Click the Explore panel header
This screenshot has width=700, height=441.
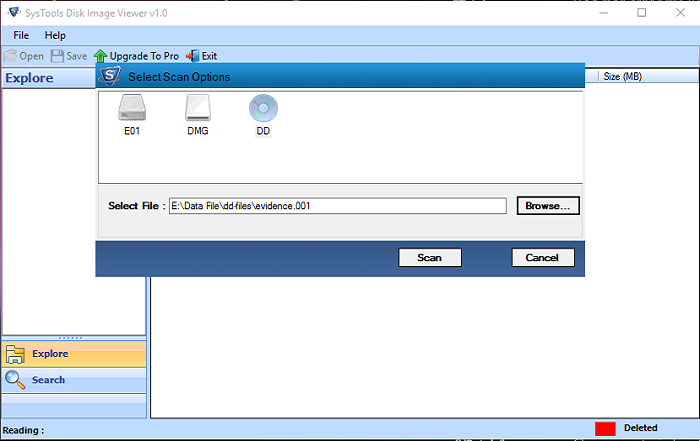click(x=49, y=78)
